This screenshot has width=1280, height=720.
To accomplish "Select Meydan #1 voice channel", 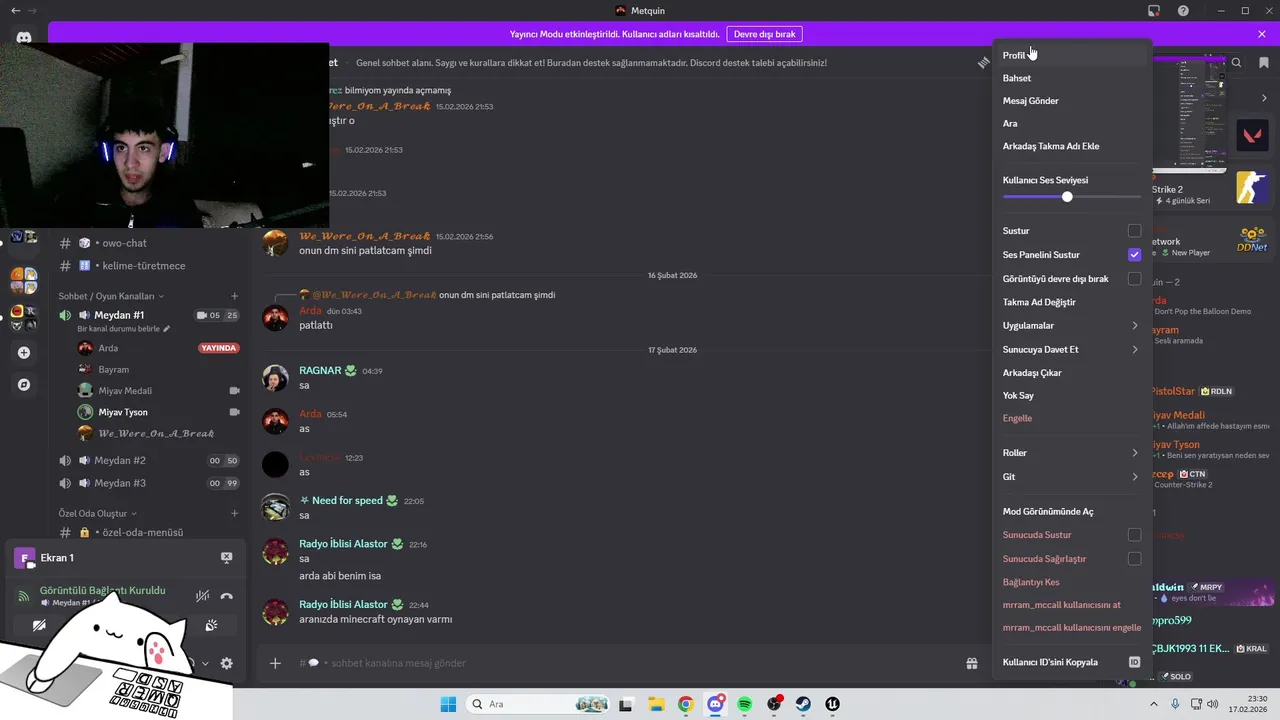I will 118,315.
